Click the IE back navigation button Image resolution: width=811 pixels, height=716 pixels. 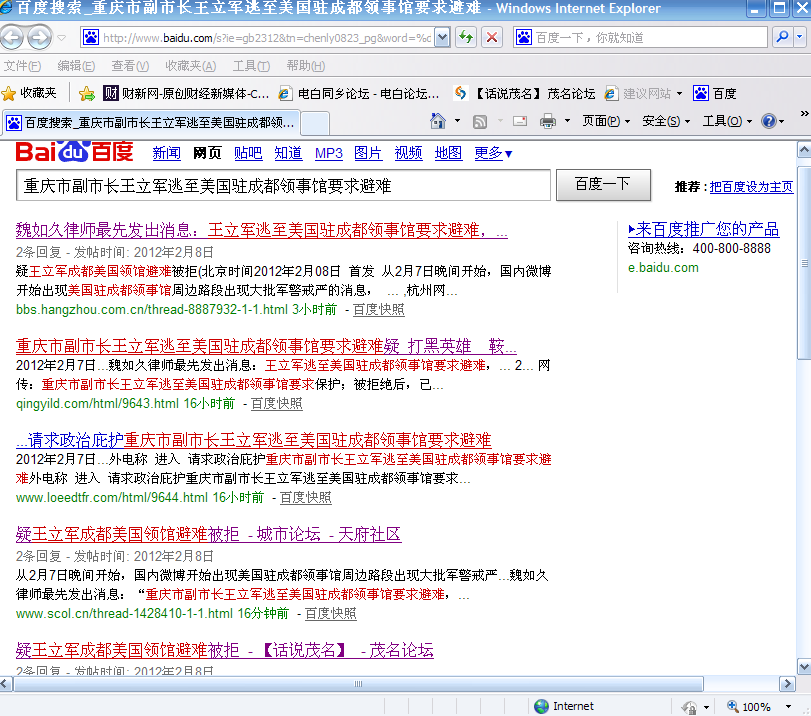[13, 38]
